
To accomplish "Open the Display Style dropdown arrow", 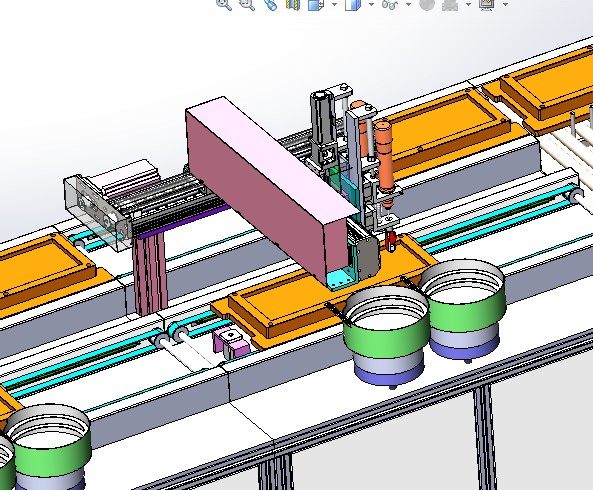I will click(371, 5).
